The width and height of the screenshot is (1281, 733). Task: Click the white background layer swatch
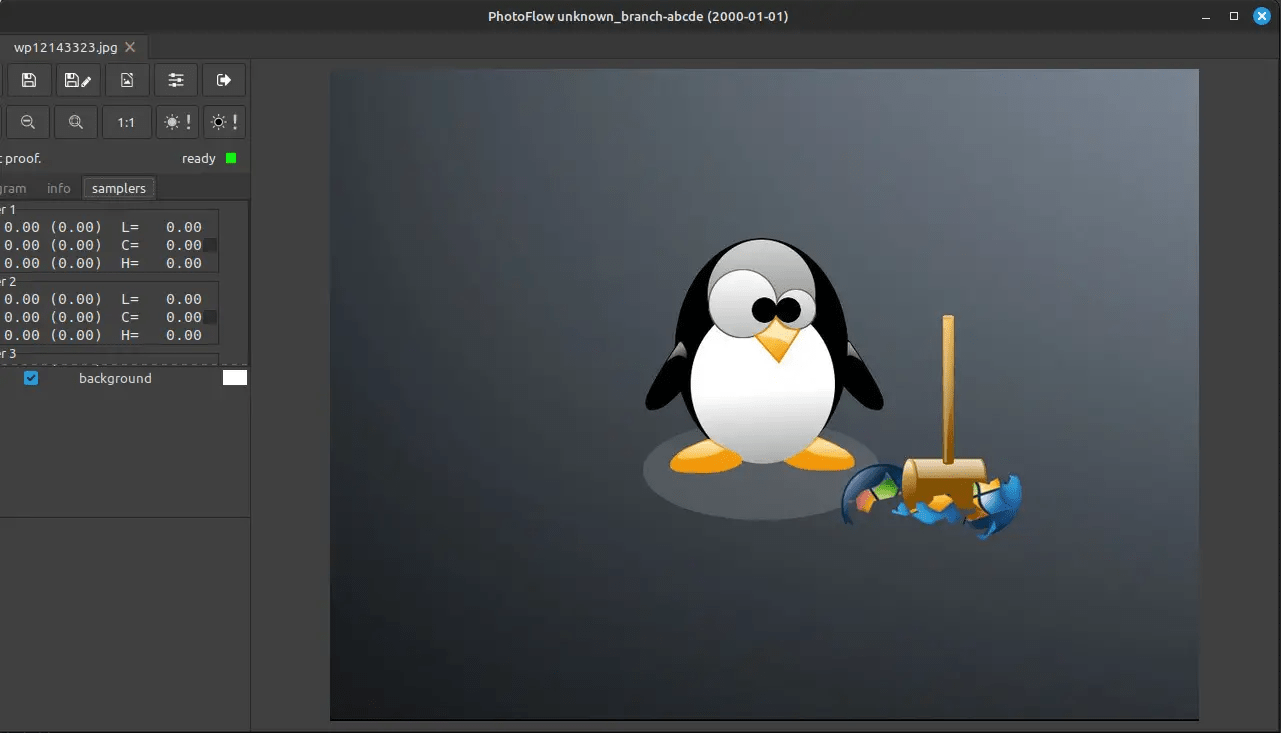pos(234,378)
